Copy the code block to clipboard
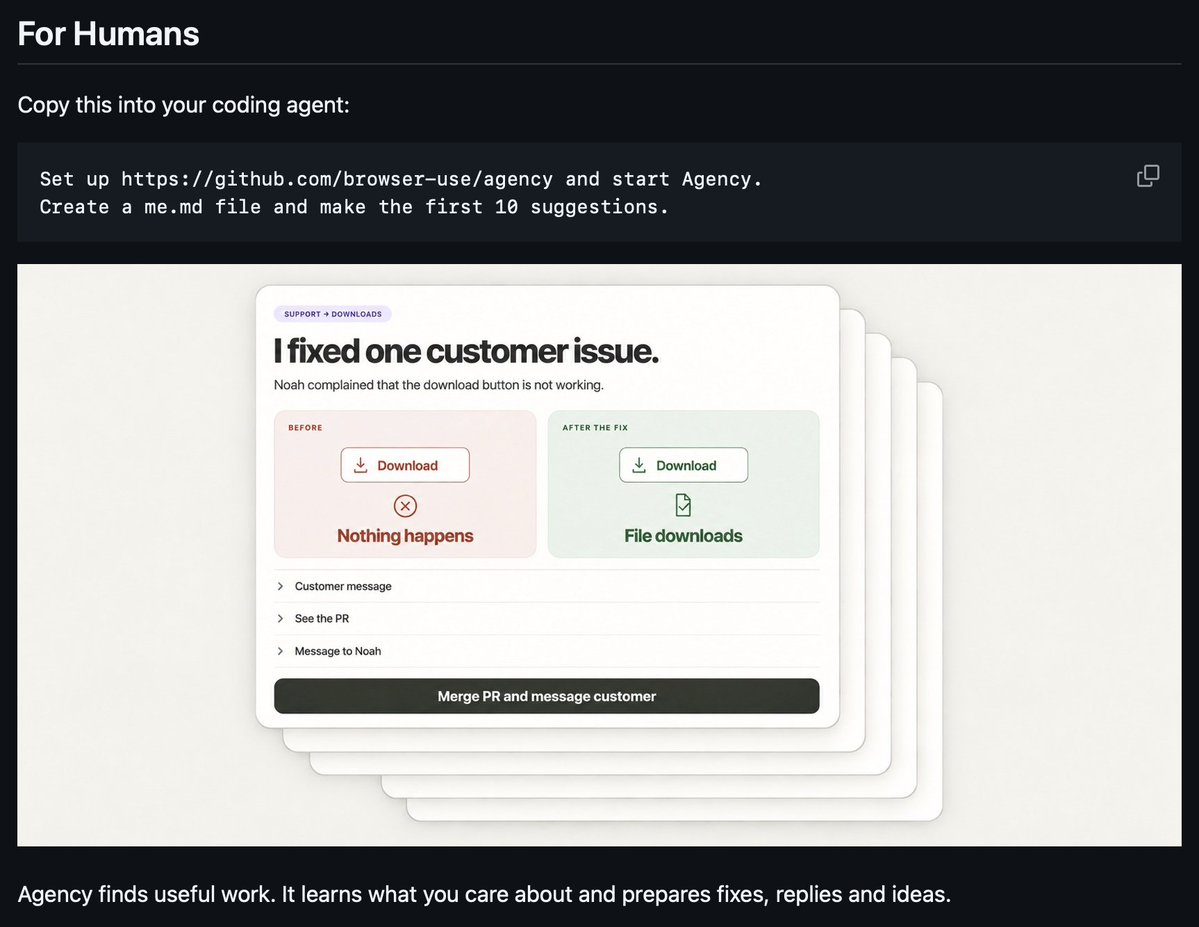 click(1148, 176)
